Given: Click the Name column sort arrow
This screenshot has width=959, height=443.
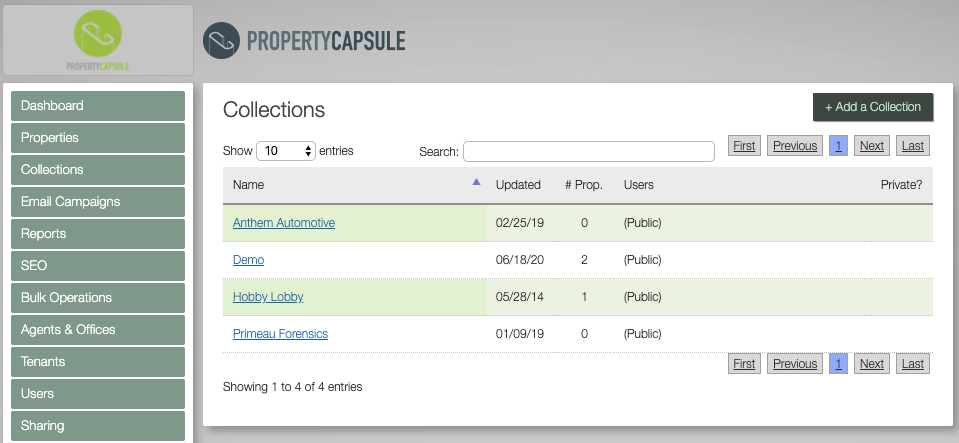Looking at the screenshot, I should [x=476, y=182].
